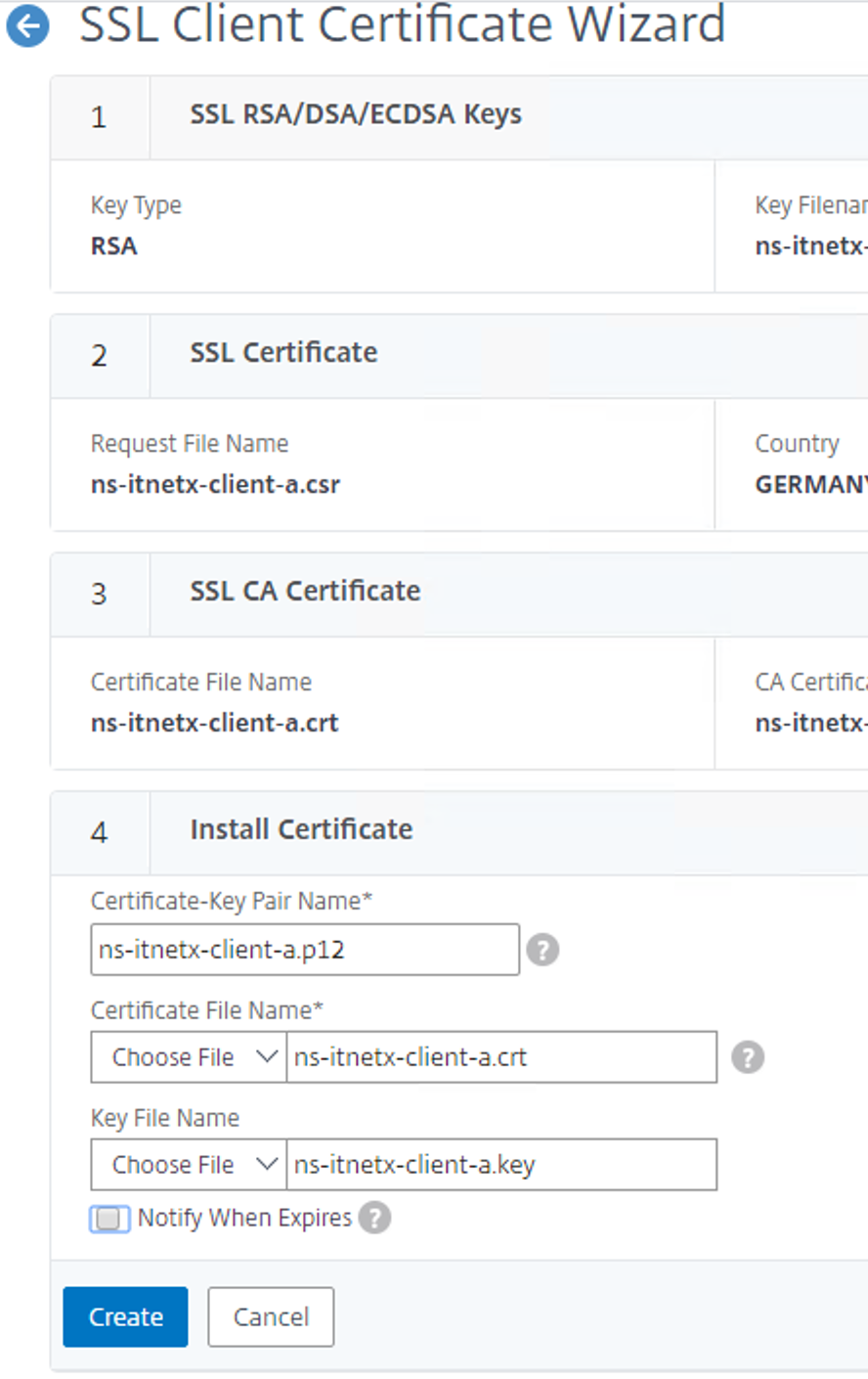Select step 1 SSL RSA/DSA/ECDSA Keys header

click(459, 117)
